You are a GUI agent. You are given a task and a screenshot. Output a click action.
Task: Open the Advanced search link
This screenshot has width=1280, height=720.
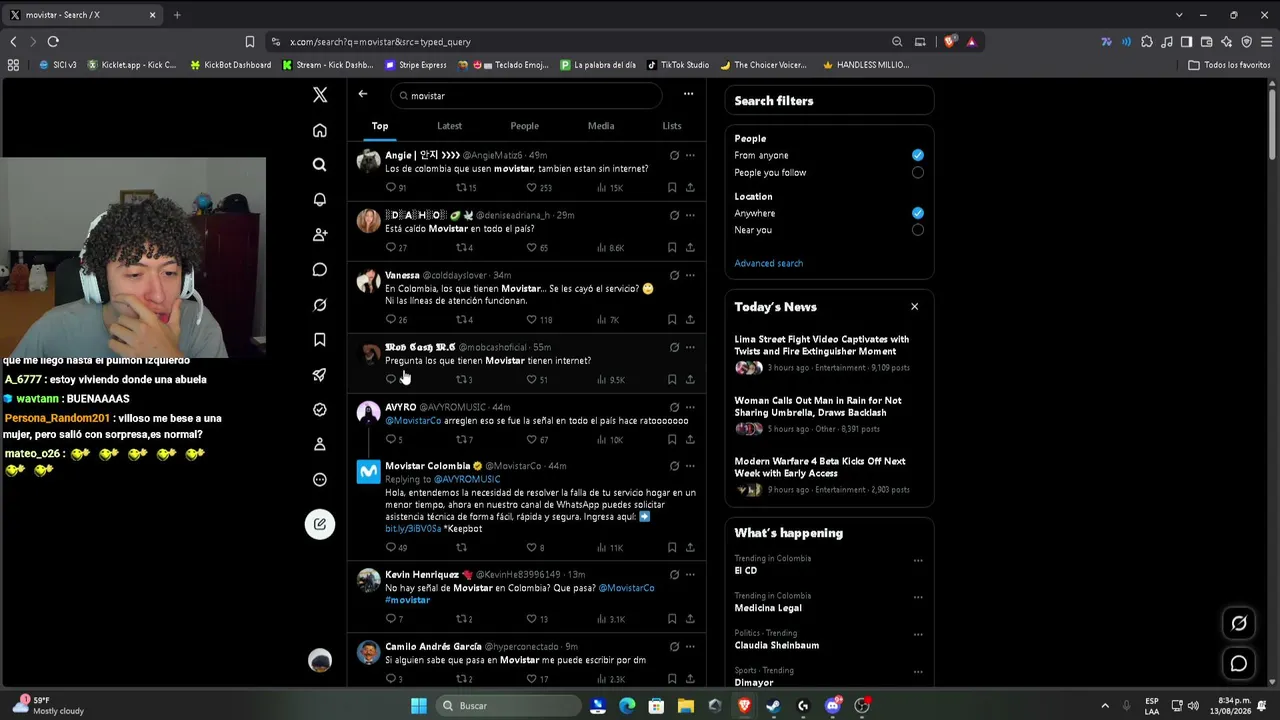click(x=768, y=264)
